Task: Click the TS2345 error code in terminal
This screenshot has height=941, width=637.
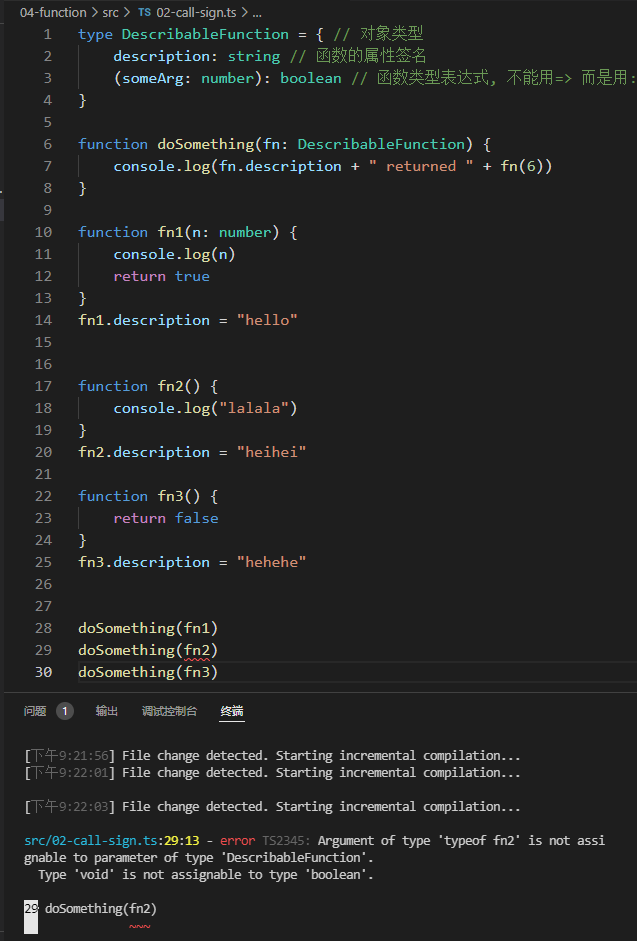Action: [x=285, y=841]
